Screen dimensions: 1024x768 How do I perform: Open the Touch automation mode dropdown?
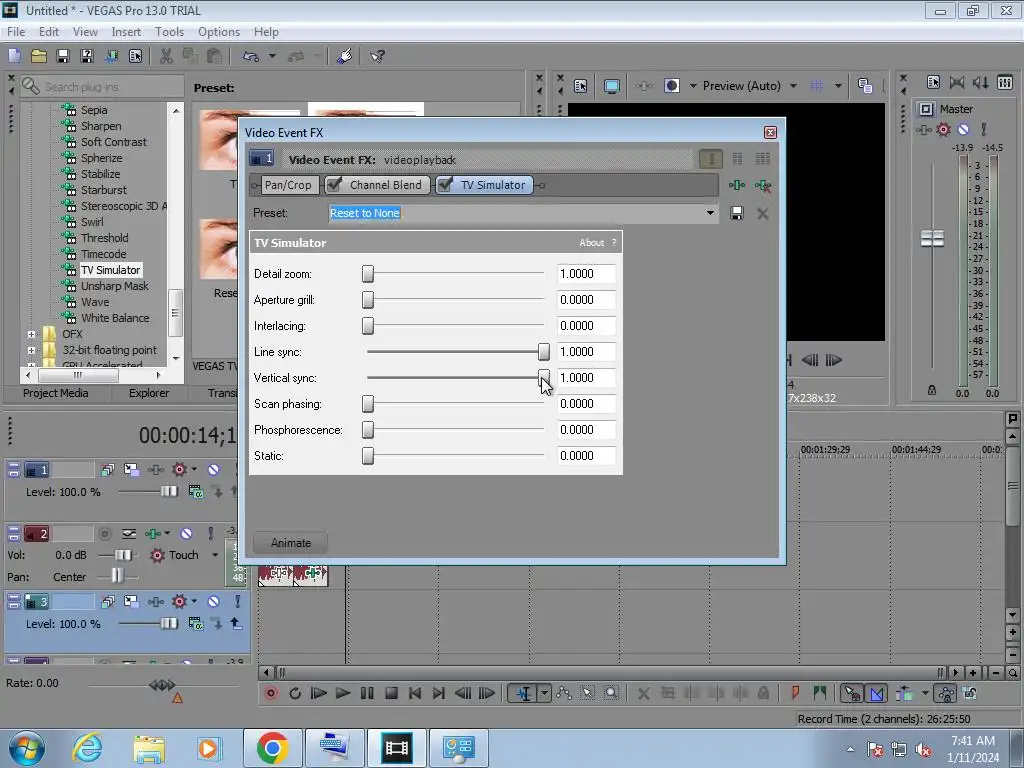coord(215,555)
